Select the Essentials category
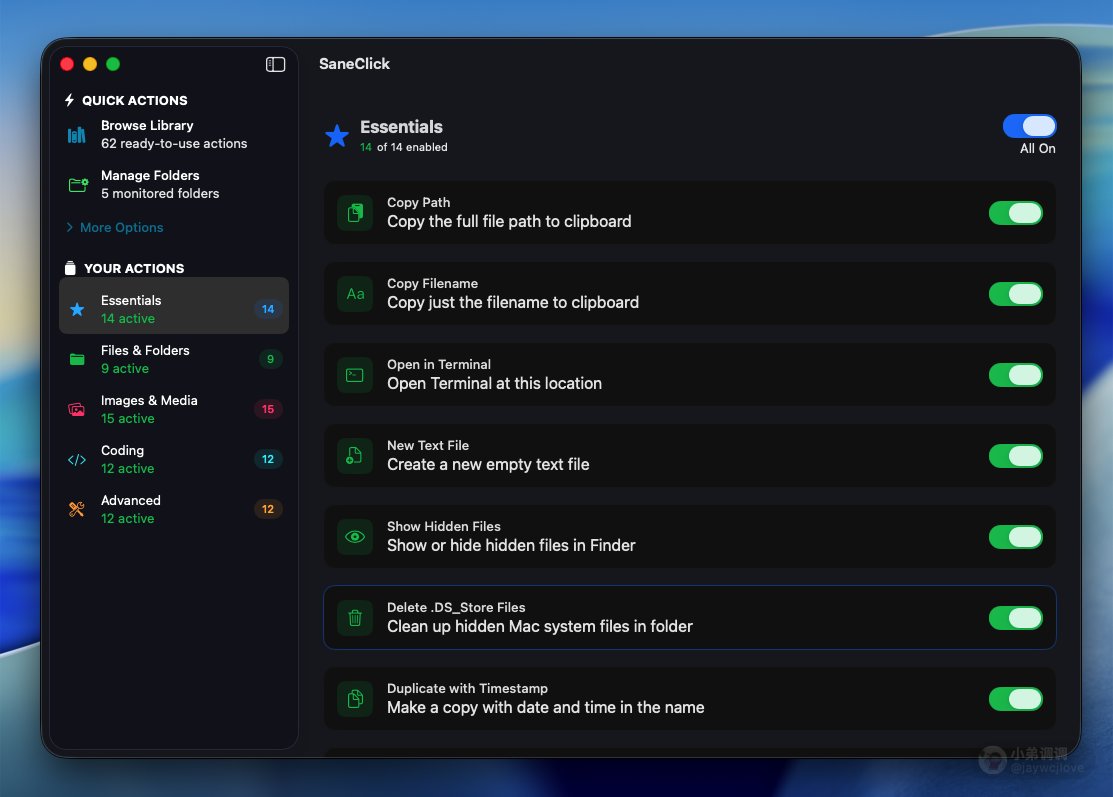 point(174,306)
